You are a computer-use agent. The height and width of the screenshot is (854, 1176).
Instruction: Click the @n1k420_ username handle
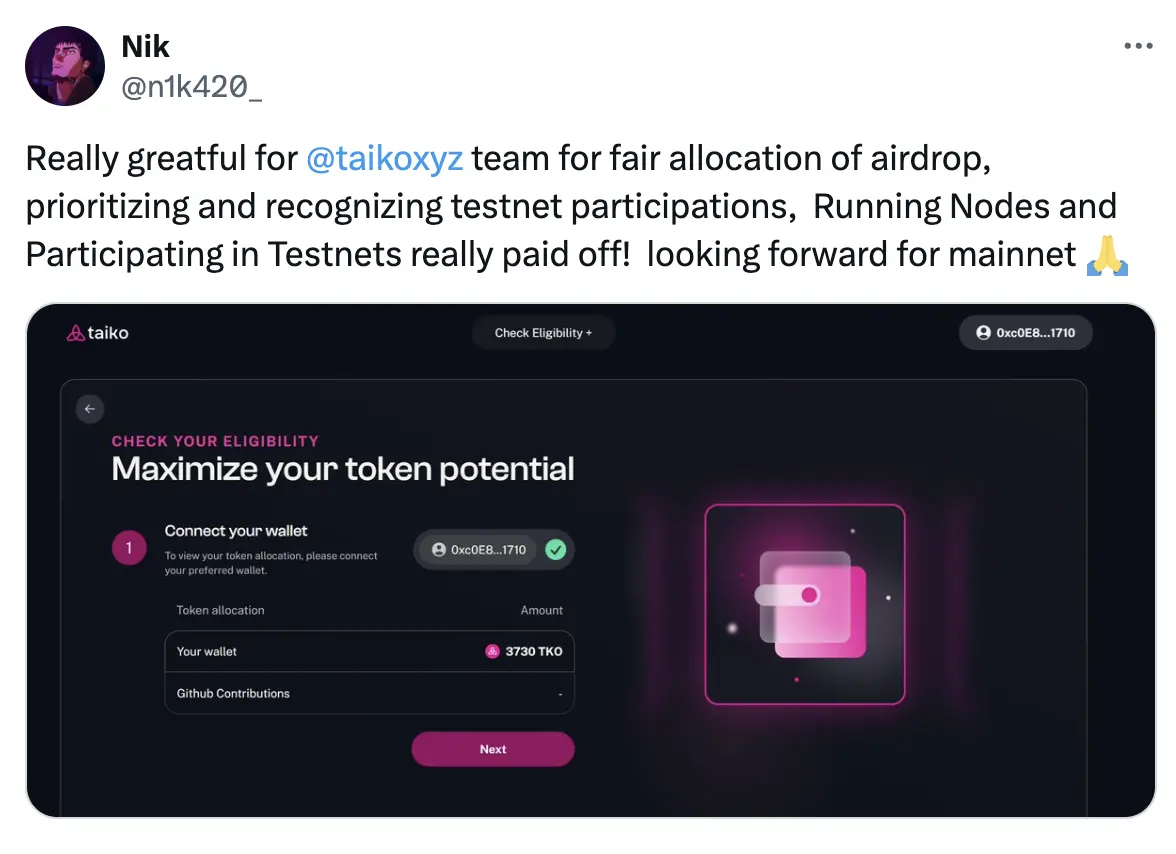click(192, 88)
